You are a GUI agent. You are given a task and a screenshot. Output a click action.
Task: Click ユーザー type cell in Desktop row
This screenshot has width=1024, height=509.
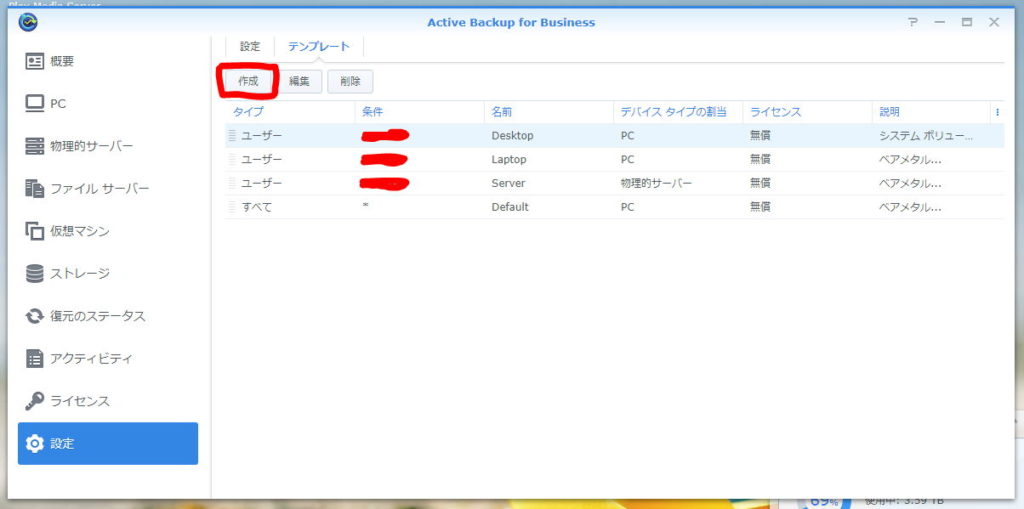pyautogui.click(x=262, y=136)
